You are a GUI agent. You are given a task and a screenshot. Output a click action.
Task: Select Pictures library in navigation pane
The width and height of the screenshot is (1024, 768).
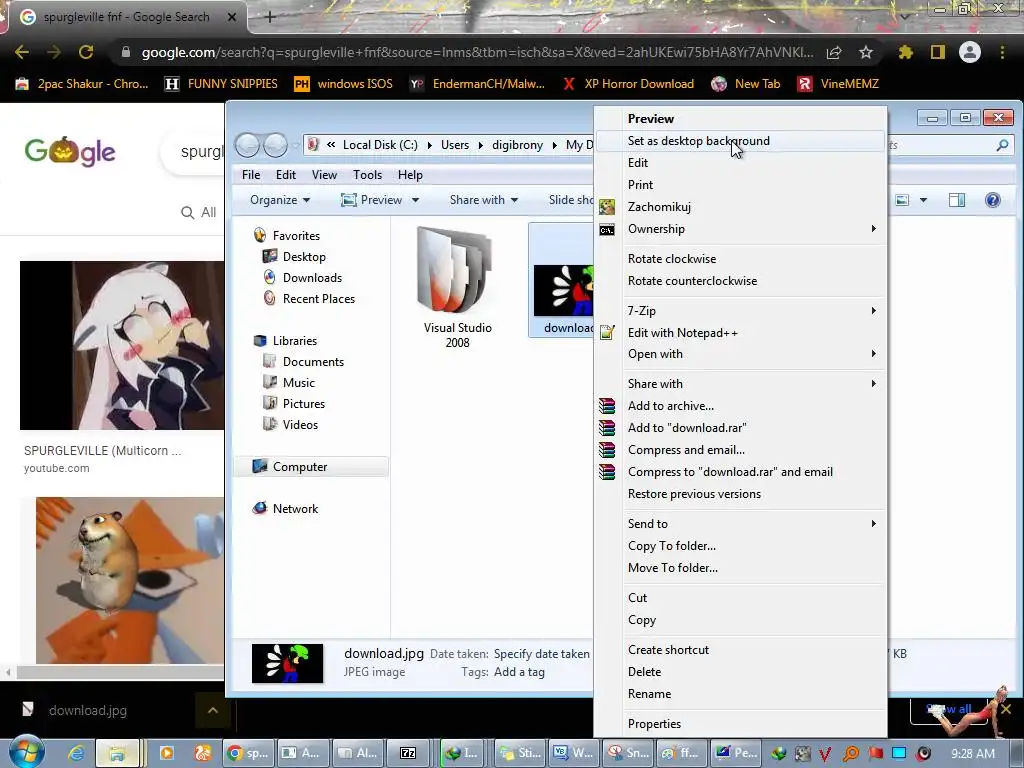[294, 404]
